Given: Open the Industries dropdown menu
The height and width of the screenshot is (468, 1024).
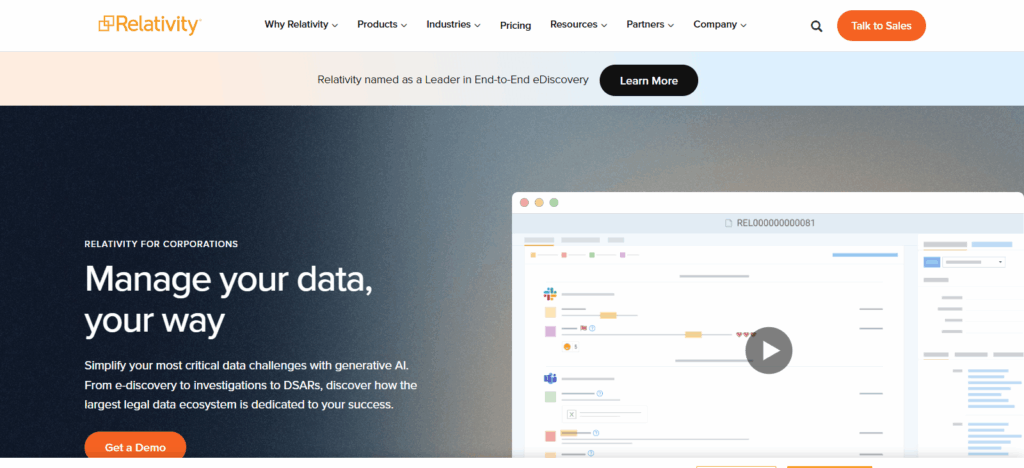Looking at the screenshot, I should (x=453, y=25).
